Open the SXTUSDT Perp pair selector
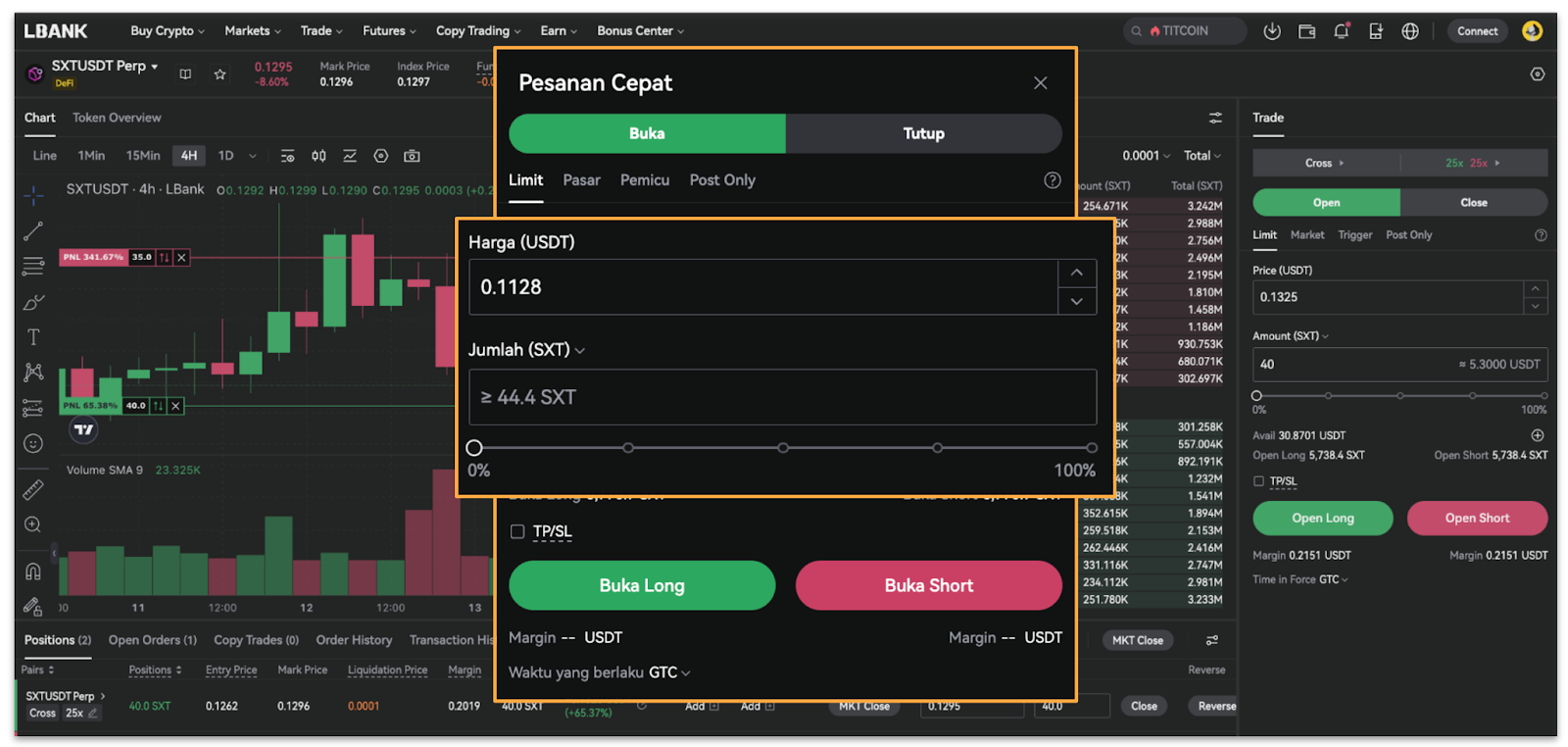Viewport: 1568px width, 747px height. tap(105, 66)
